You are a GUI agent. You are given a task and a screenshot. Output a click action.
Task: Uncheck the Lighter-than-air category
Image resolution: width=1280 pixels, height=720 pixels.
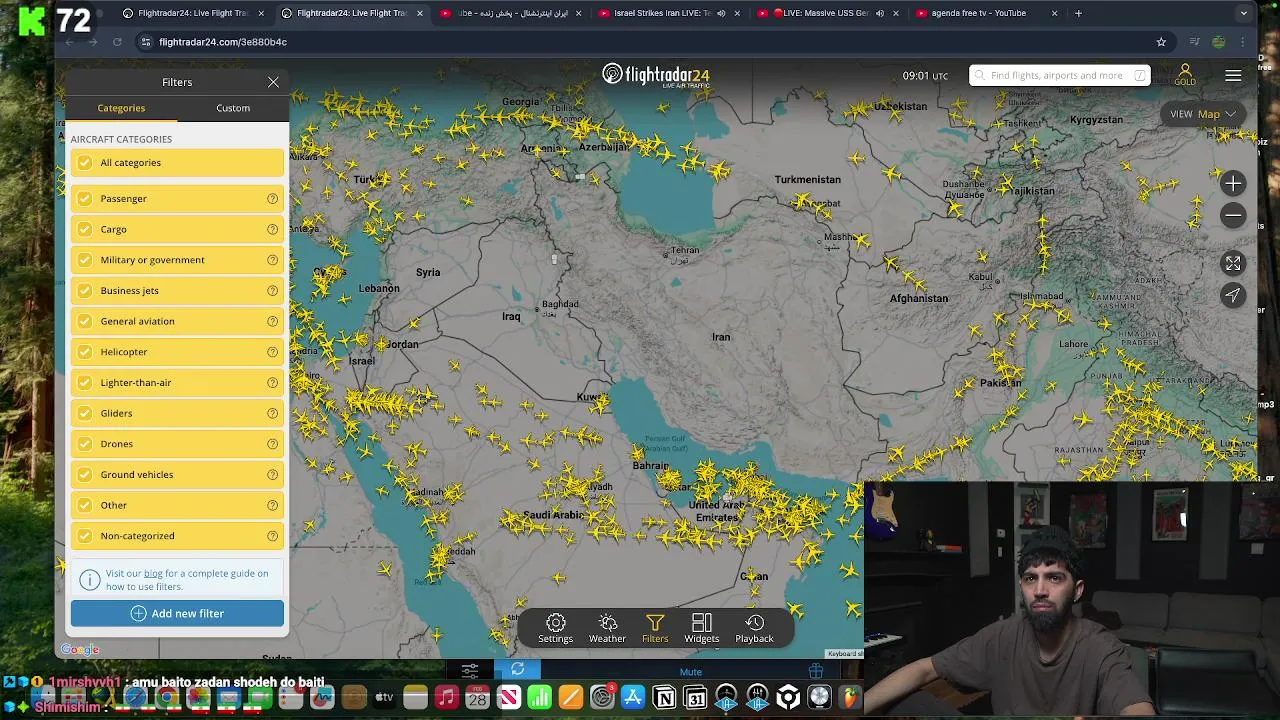[85, 383]
